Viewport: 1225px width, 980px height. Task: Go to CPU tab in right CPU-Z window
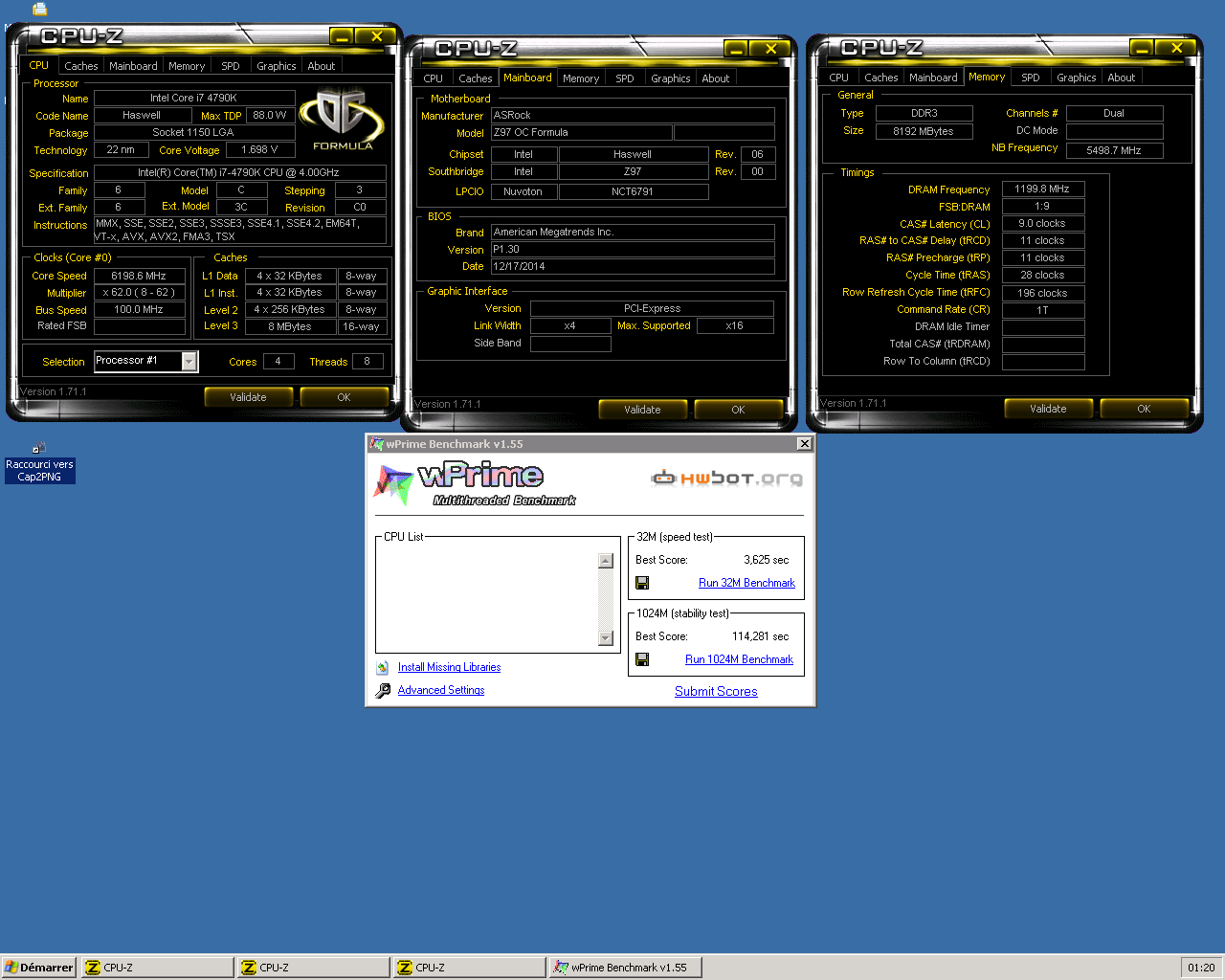click(x=839, y=78)
